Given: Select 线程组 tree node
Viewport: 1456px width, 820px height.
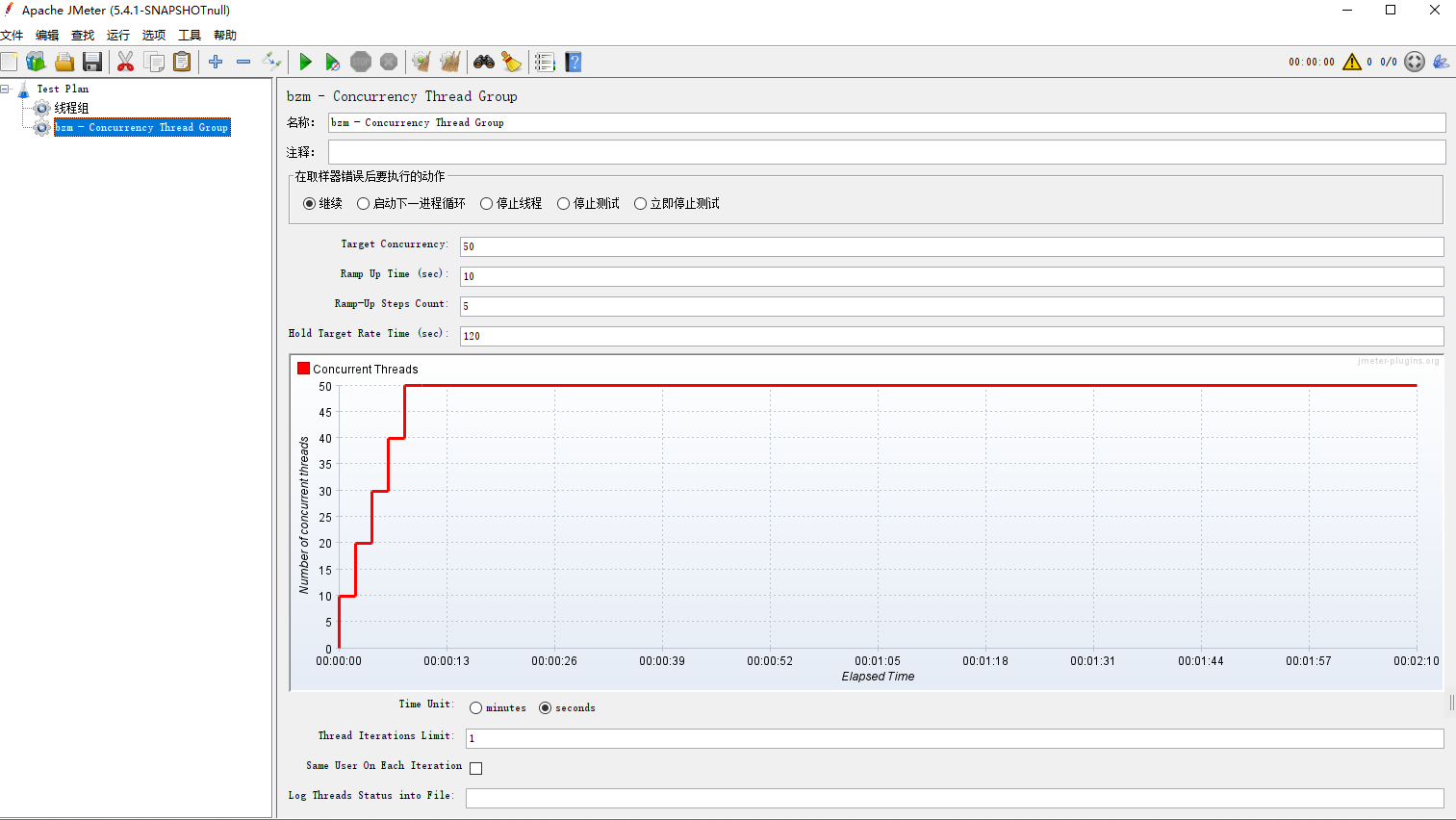Looking at the screenshot, I should pos(71,108).
